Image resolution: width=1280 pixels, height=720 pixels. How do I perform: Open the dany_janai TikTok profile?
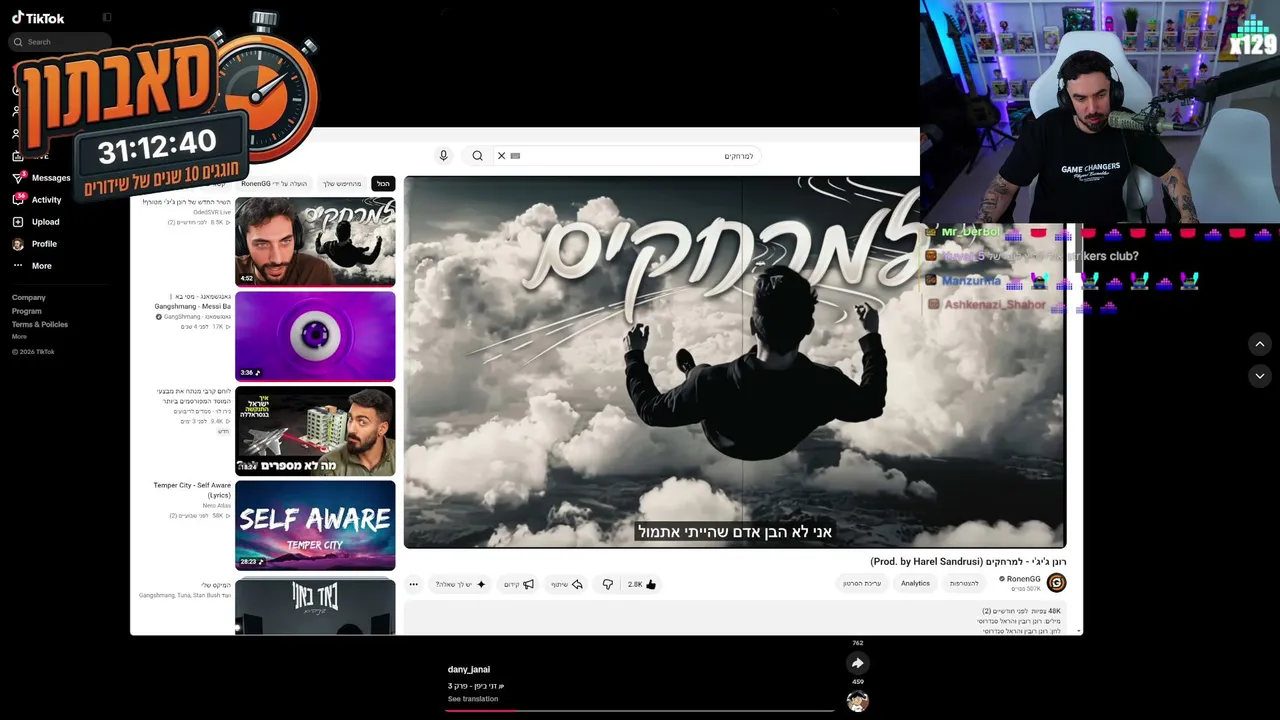click(x=469, y=669)
